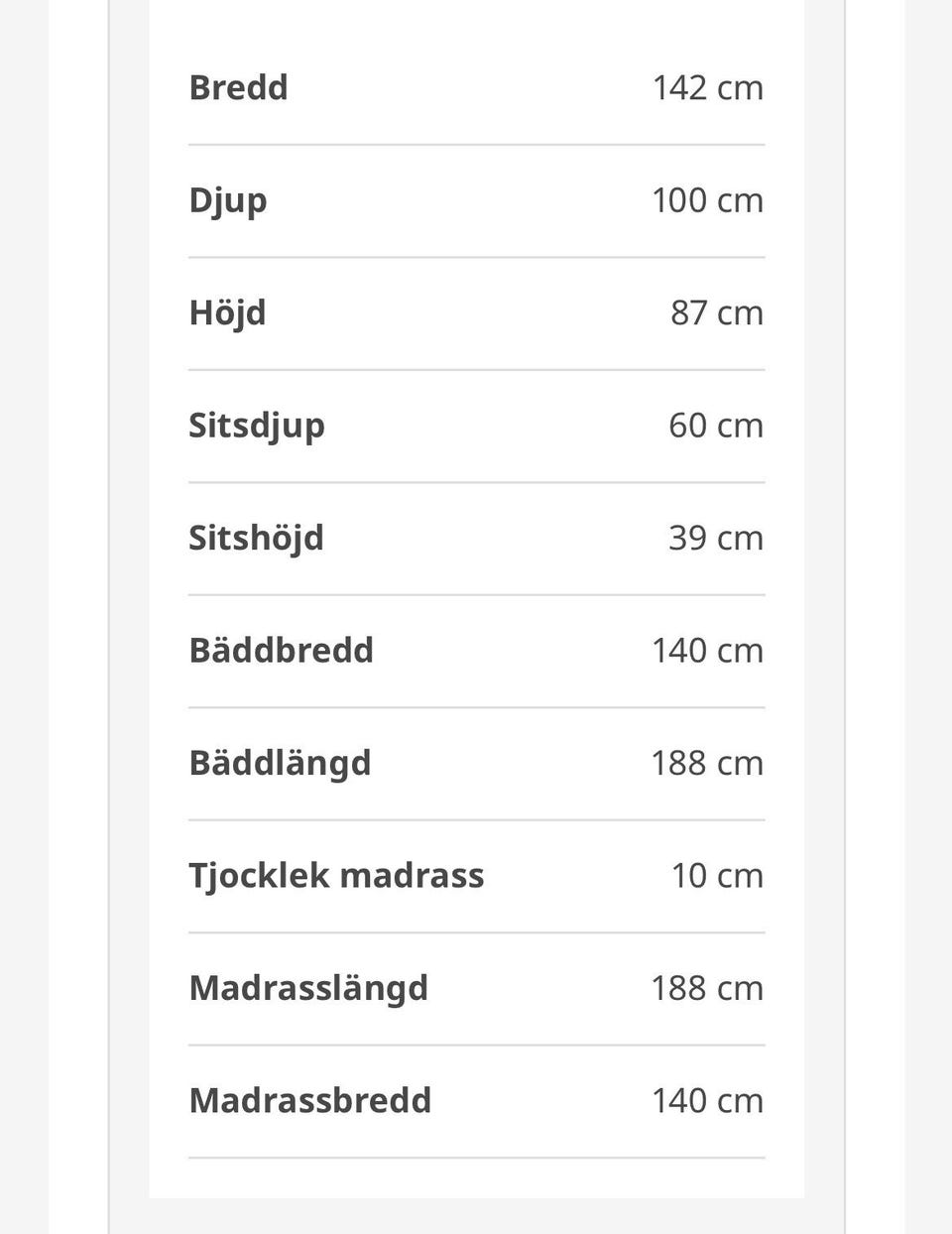Click the Djup row label
Viewport: 952px width, 1234px height.
pos(228,201)
